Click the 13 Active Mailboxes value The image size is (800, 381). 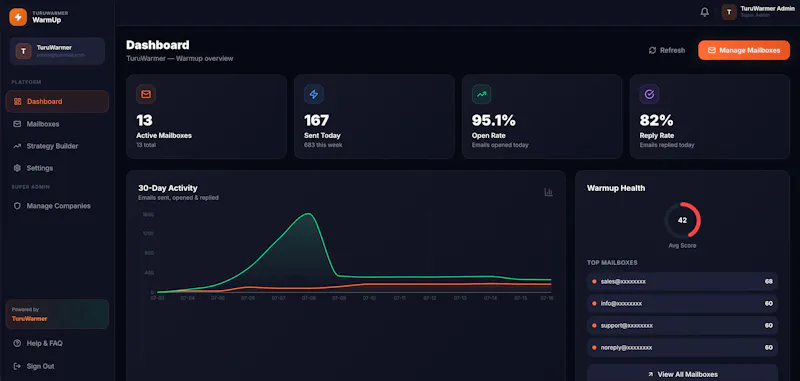pos(144,120)
